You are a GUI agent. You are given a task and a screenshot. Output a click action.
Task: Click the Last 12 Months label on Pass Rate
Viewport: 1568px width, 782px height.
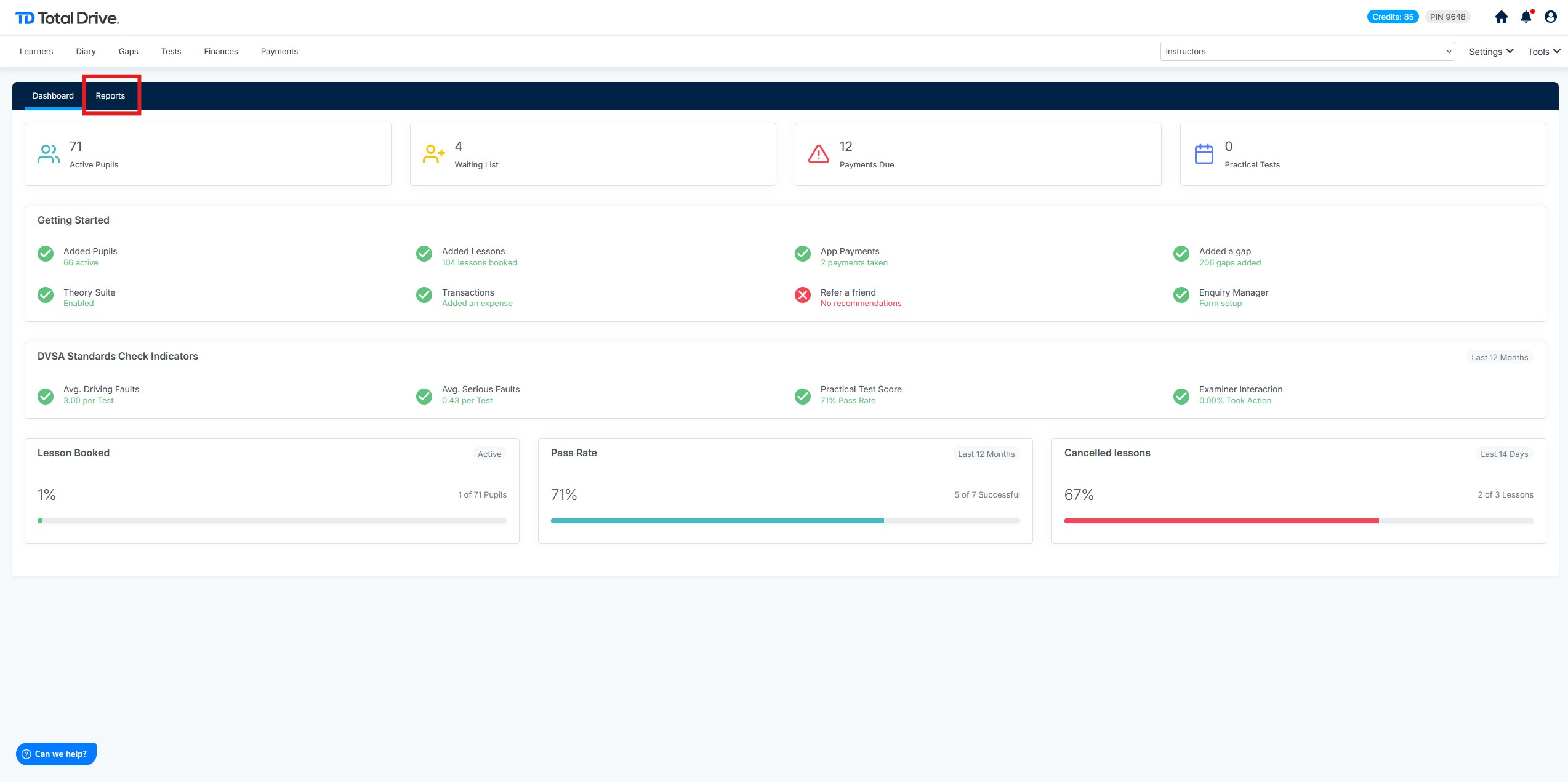click(x=986, y=454)
